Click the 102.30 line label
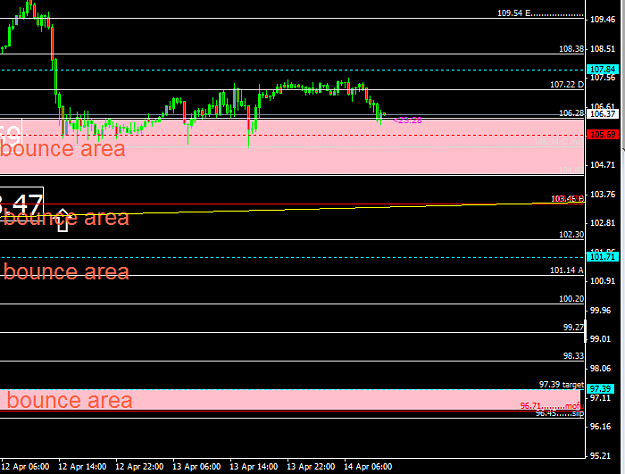The height and width of the screenshot is (474, 625). tap(571, 234)
